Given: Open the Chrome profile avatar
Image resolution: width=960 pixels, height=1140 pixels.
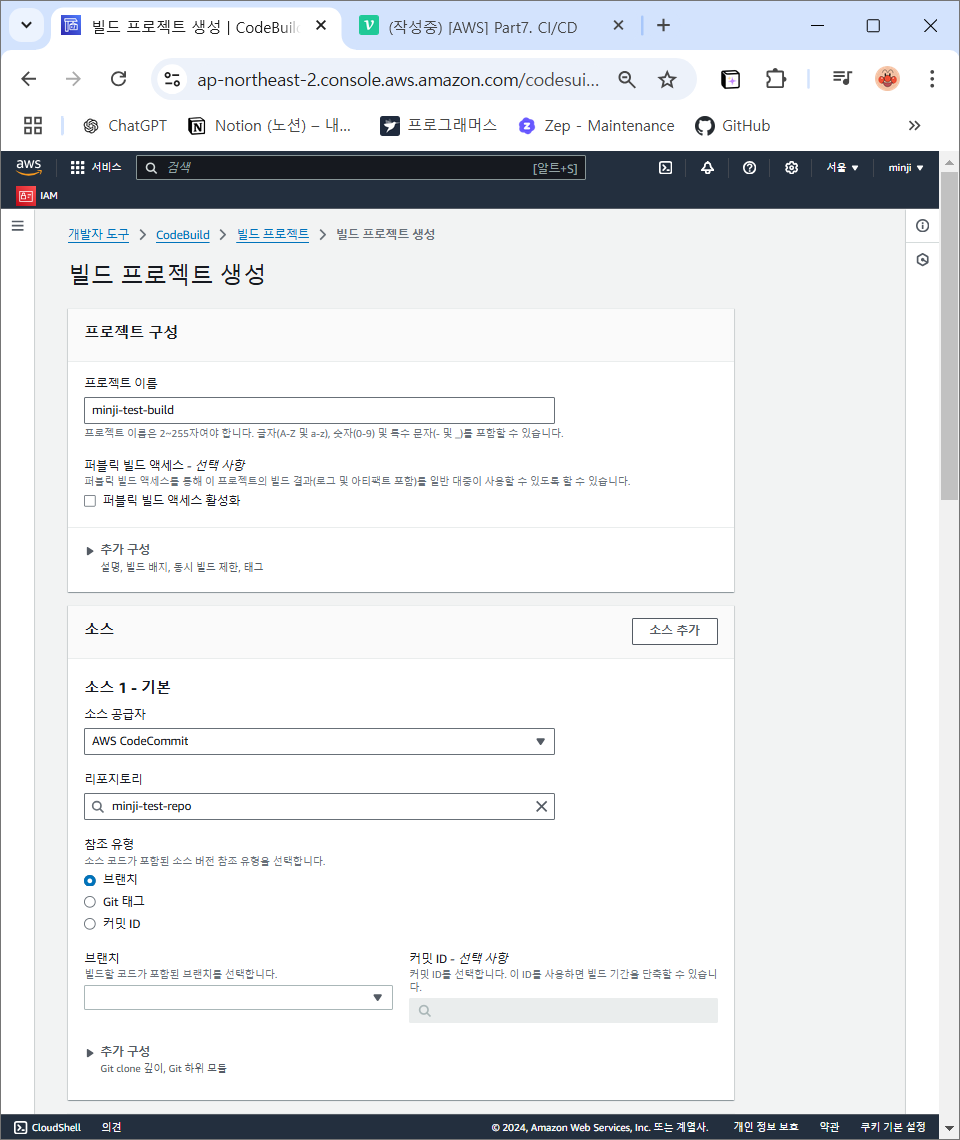Looking at the screenshot, I should click(887, 79).
